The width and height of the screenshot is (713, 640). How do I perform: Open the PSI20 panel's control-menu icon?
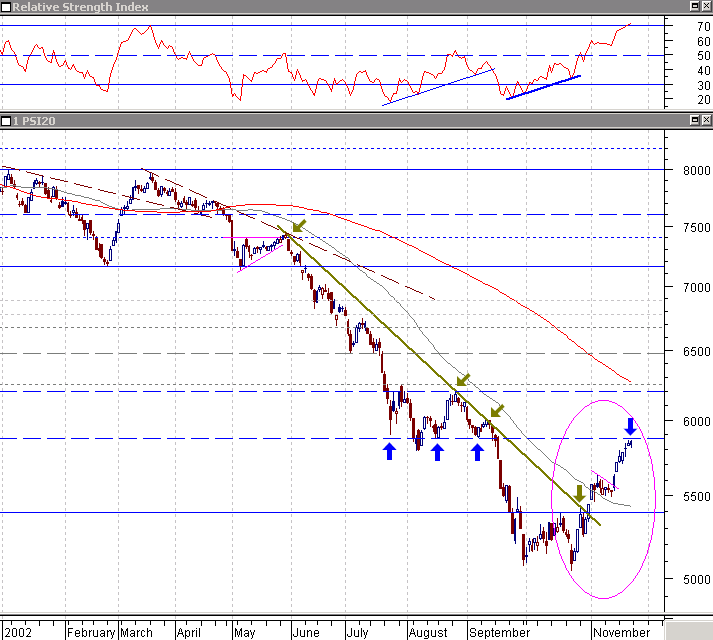[x=6, y=121]
